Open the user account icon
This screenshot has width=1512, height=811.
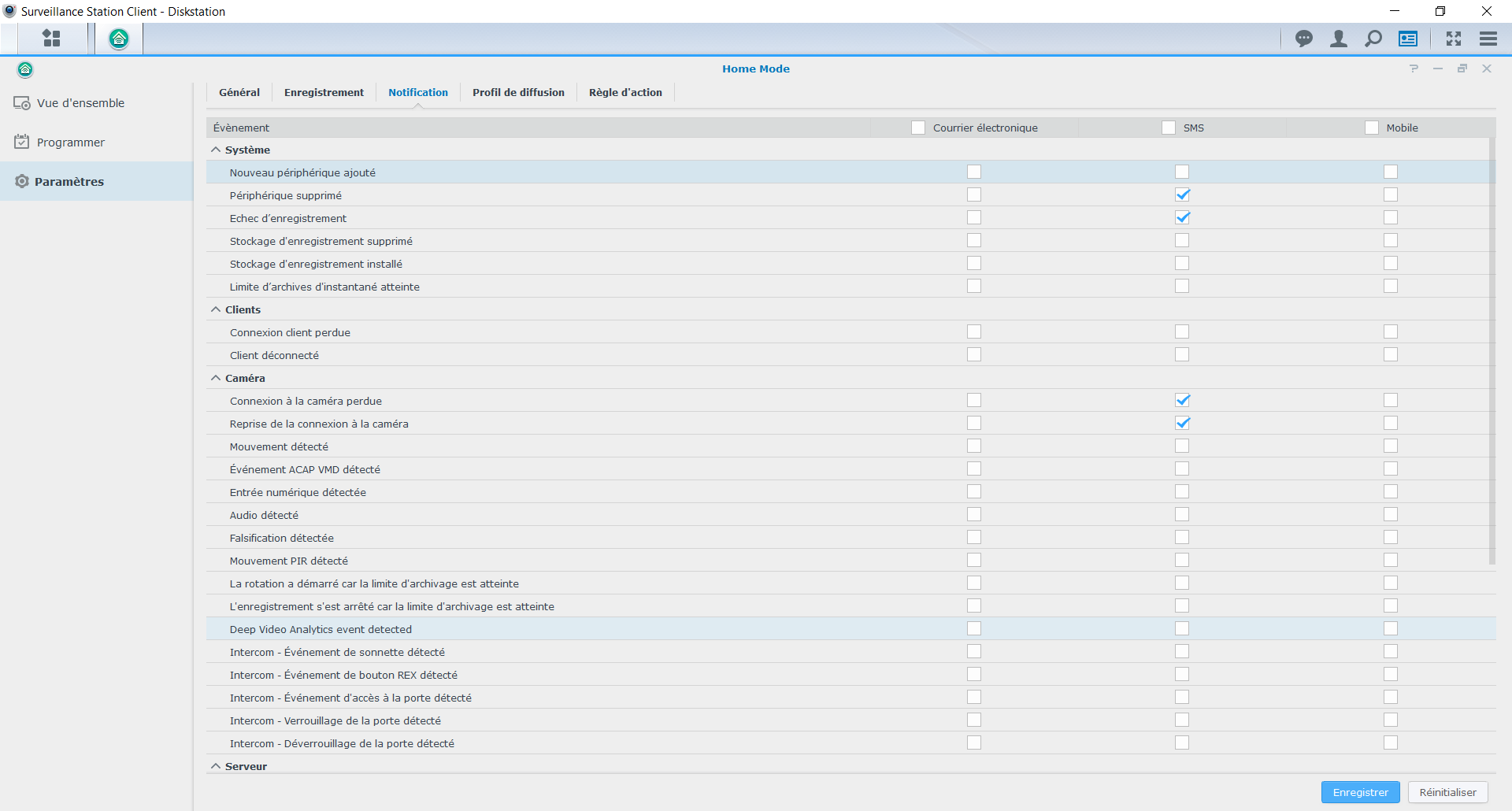[x=1339, y=39]
